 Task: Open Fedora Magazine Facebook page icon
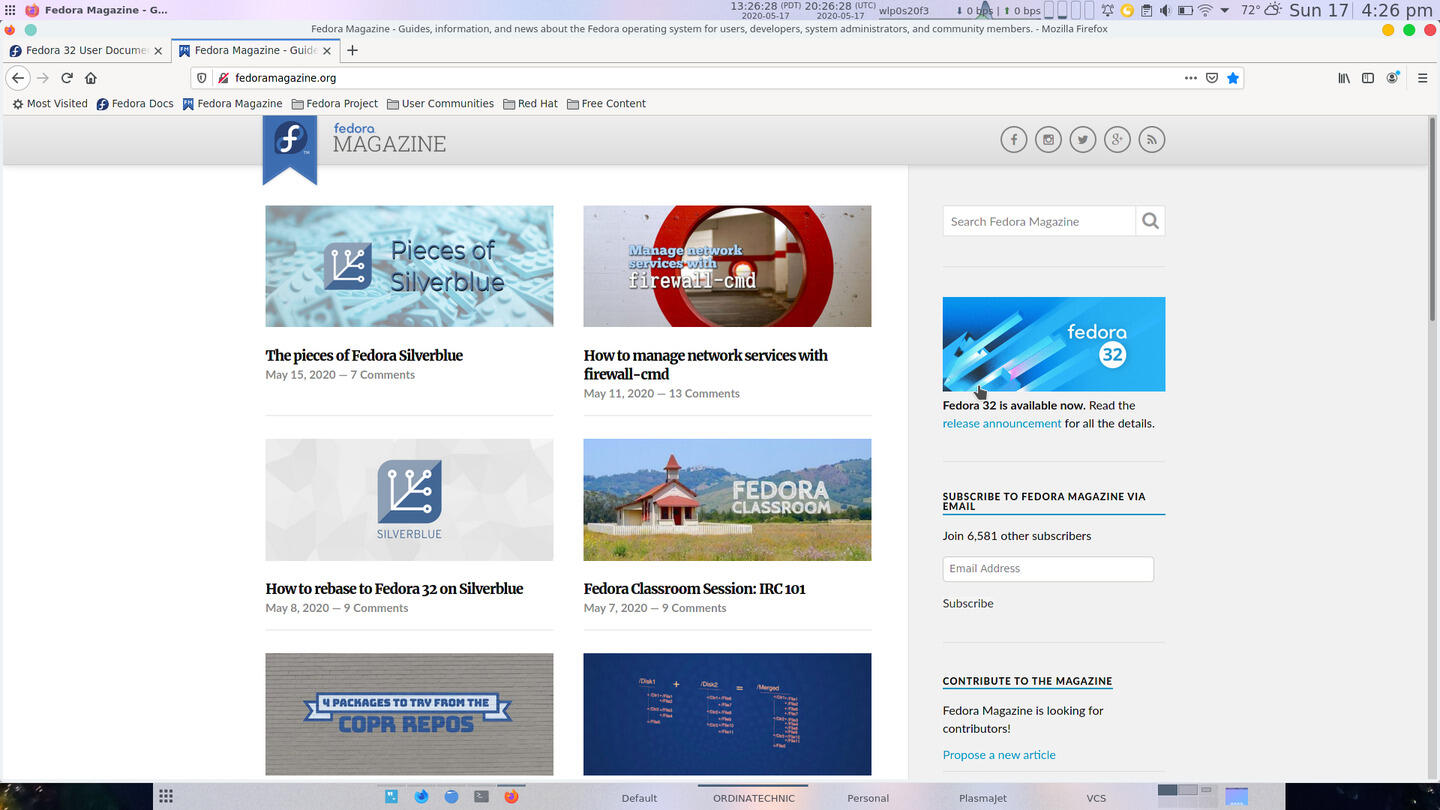[x=1014, y=140]
